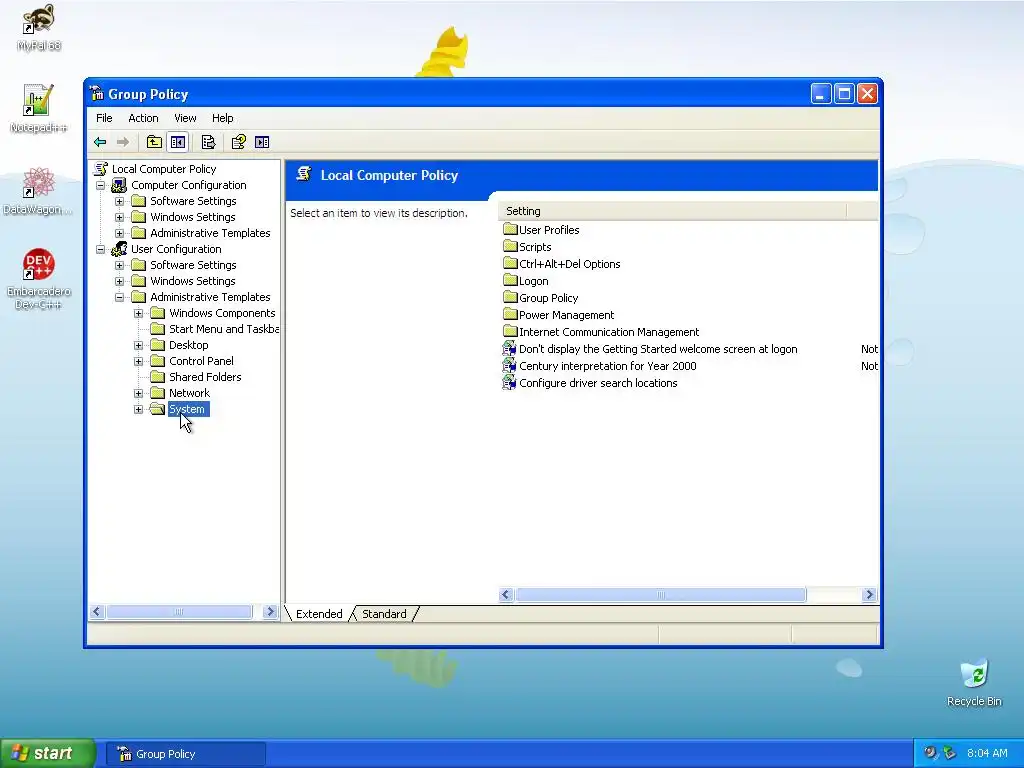Screen dimensions: 1024x768
Task: Sort by the Setting column header
Action: tap(672, 211)
